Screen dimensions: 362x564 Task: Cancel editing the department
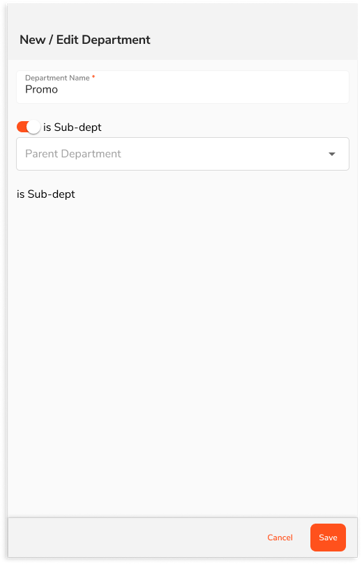coord(280,537)
